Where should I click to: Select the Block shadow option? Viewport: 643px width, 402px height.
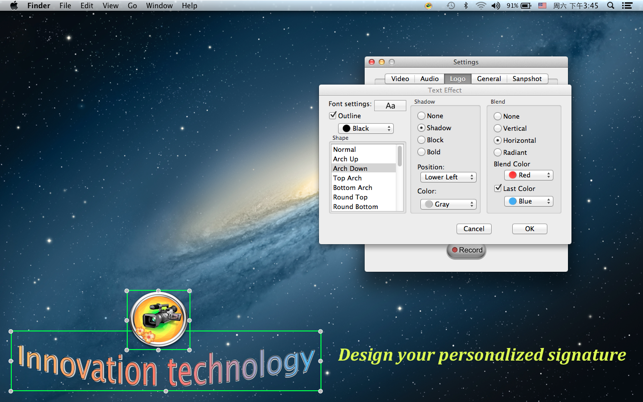[x=421, y=139]
